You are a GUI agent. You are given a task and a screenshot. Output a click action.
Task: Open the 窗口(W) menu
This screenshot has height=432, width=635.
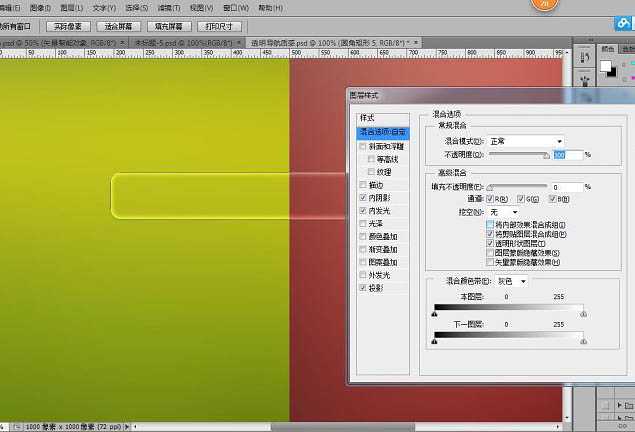pos(236,8)
